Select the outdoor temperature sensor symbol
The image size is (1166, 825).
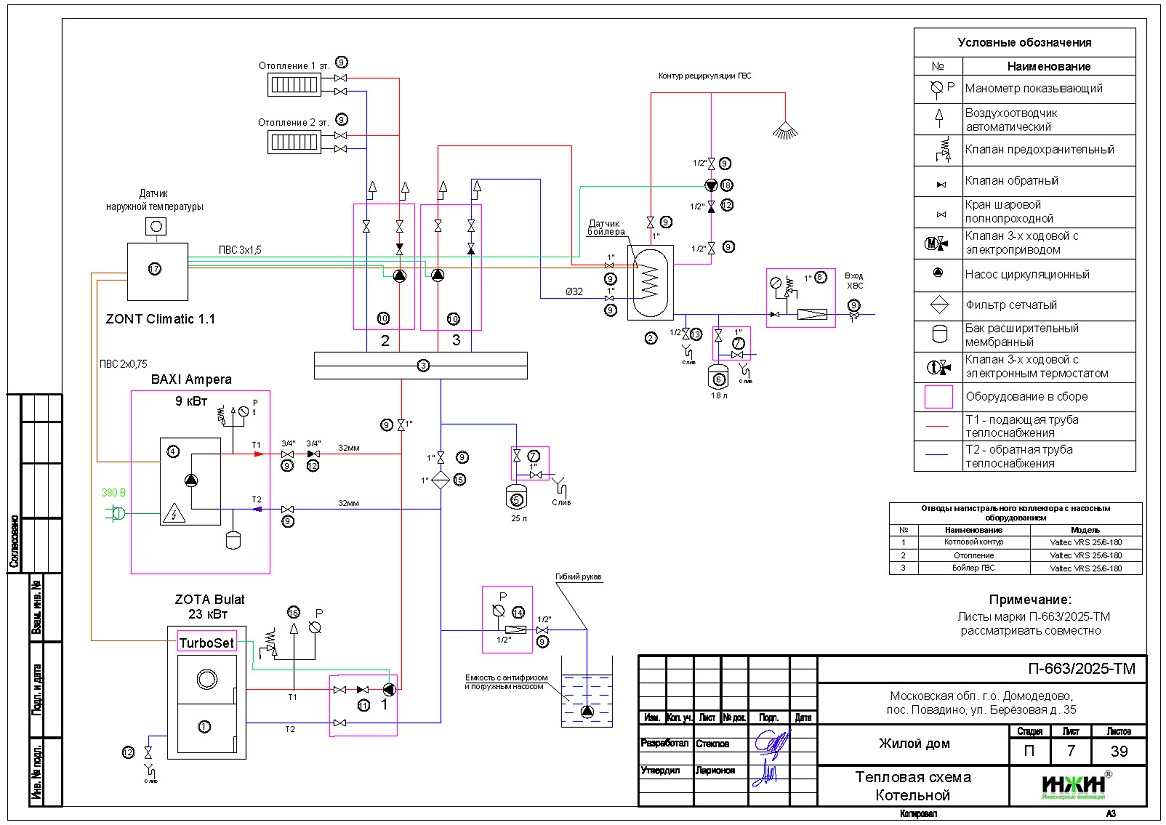tap(156, 226)
